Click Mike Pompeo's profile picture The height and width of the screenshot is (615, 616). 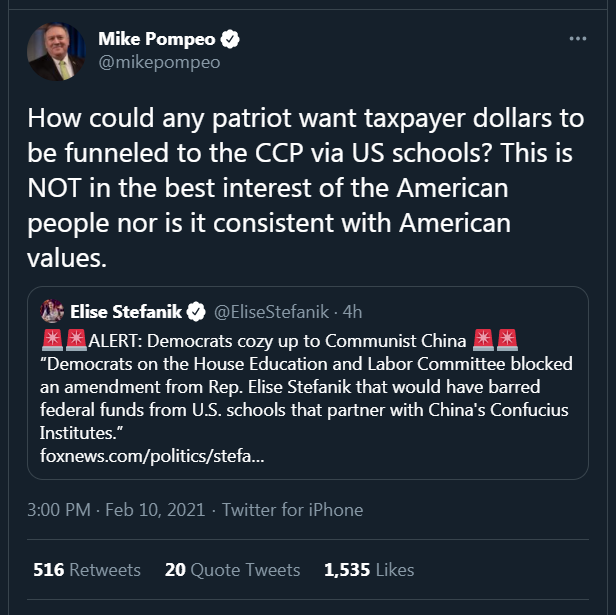click(56, 51)
